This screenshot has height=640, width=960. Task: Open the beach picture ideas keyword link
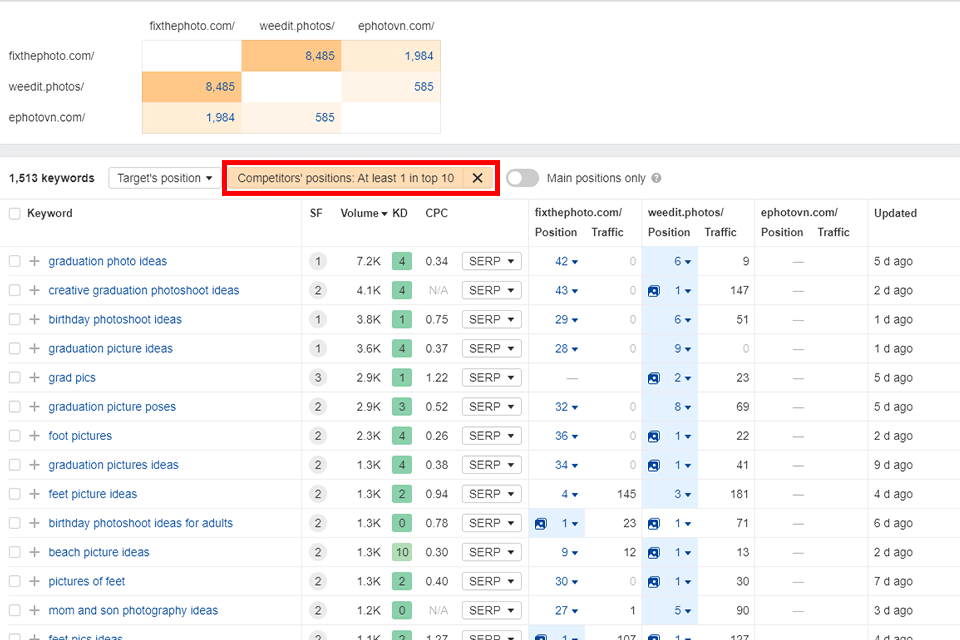(x=99, y=552)
